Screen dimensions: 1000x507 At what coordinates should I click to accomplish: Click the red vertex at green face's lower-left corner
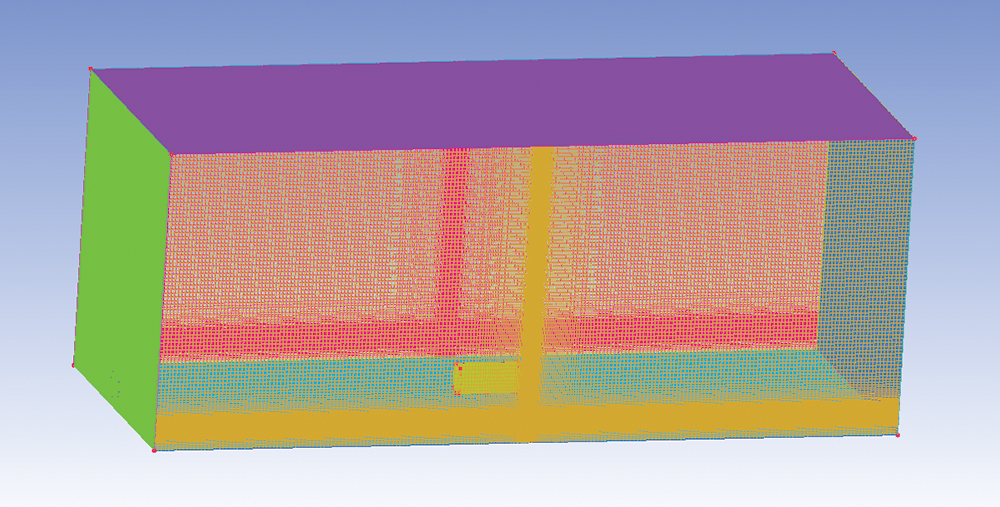click(x=73, y=365)
